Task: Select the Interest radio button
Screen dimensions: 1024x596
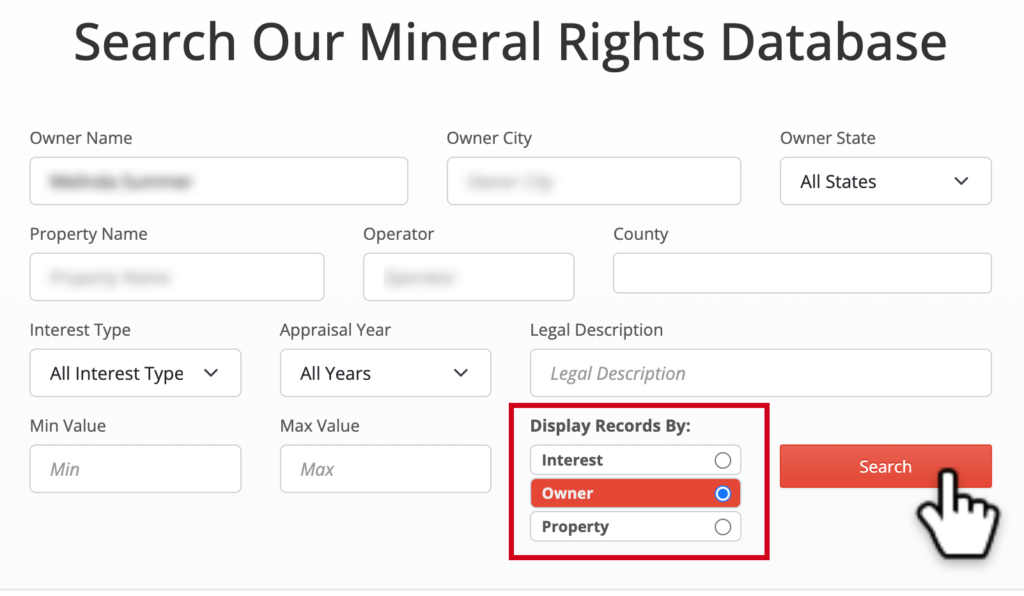Action: pyautogui.click(x=722, y=460)
